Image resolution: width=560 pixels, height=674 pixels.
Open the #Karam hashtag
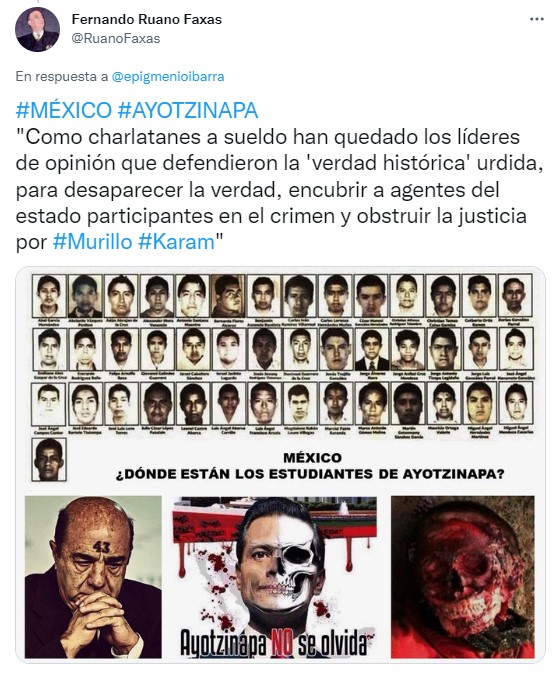click(x=176, y=242)
